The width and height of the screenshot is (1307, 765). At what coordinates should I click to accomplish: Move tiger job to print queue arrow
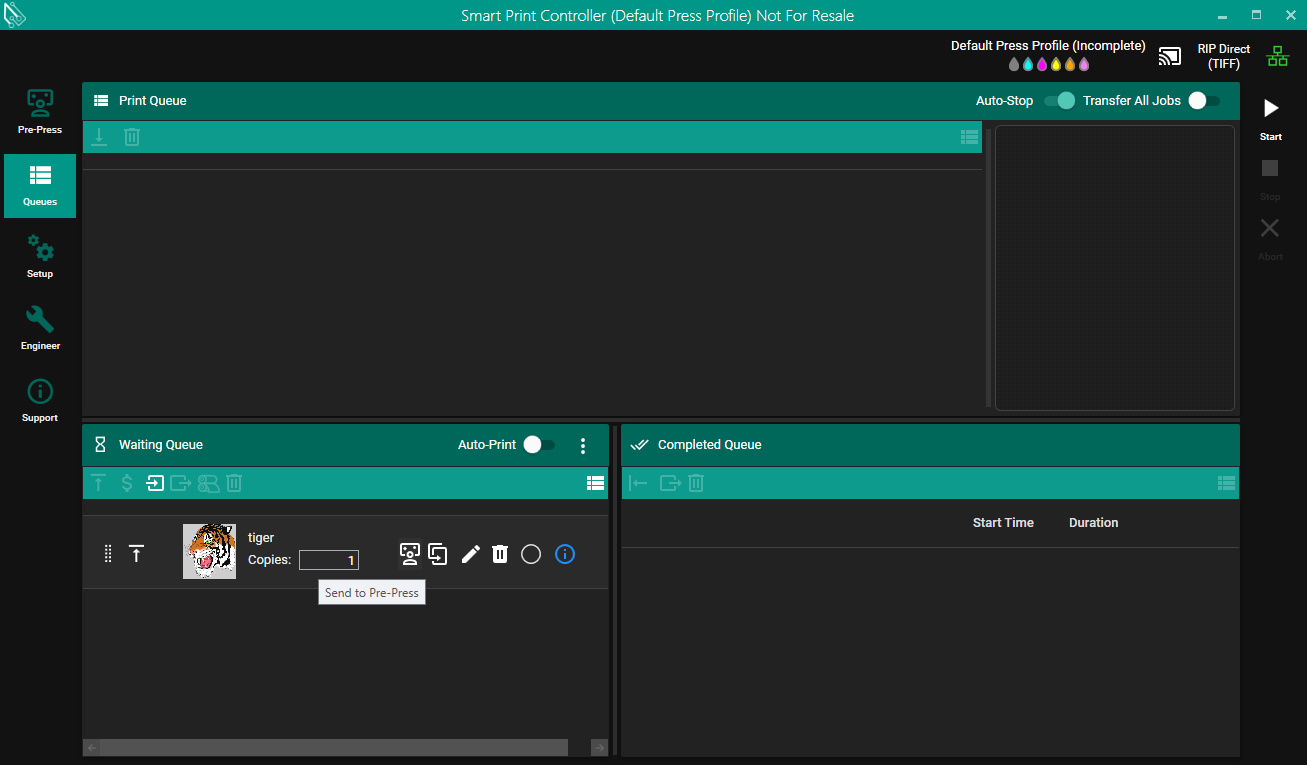pos(137,554)
